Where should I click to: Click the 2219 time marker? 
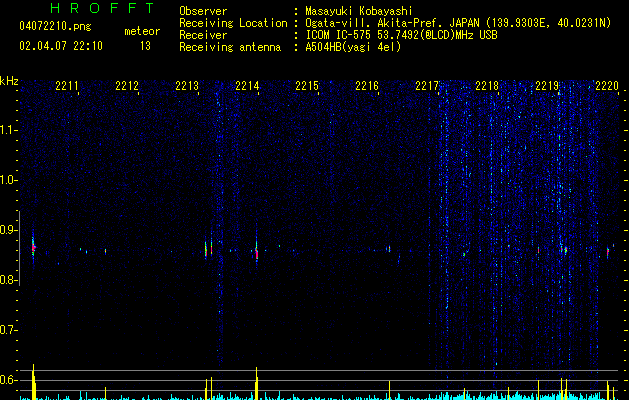547,86
